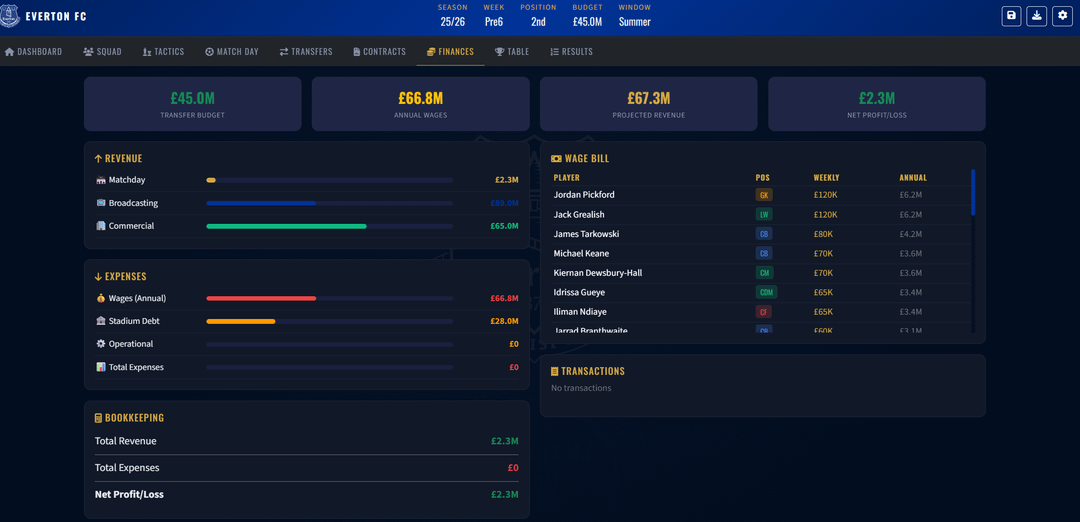Click the GK position badge for Pickford
1080x522 pixels.
click(764, 195)
